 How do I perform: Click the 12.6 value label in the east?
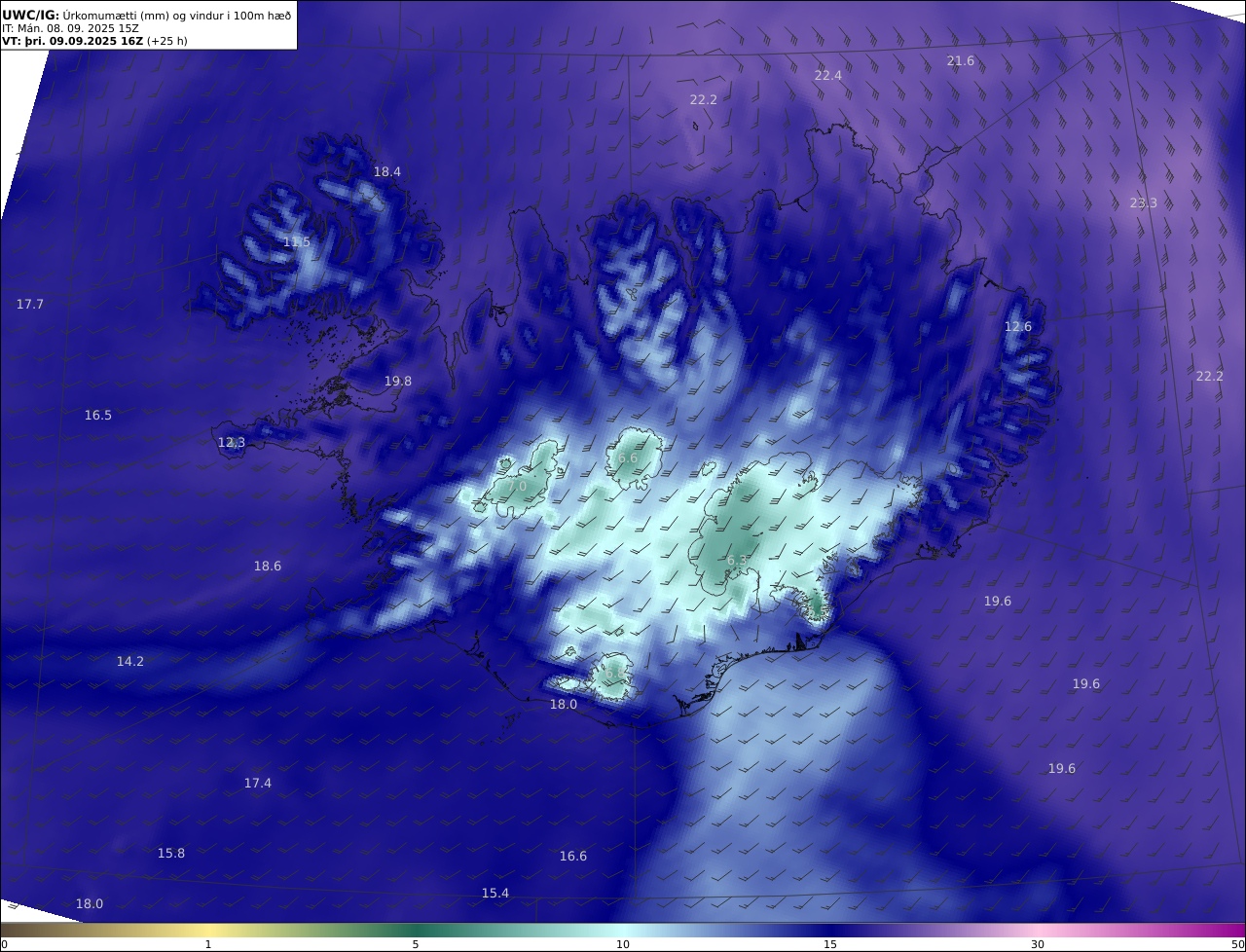1018,326
